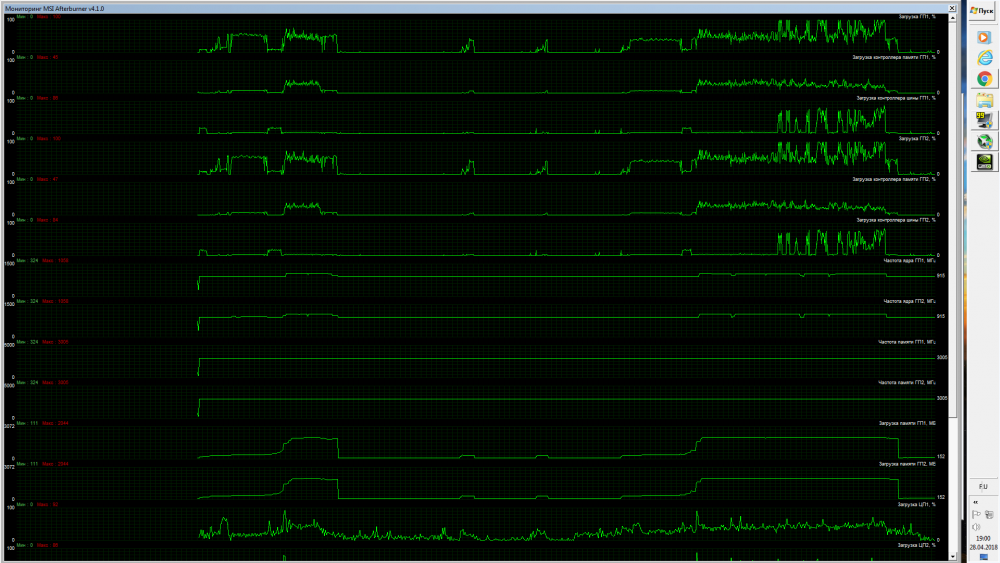Click the network tray icon
This screenshot has width=1000, height=563.
coord(989,514)
